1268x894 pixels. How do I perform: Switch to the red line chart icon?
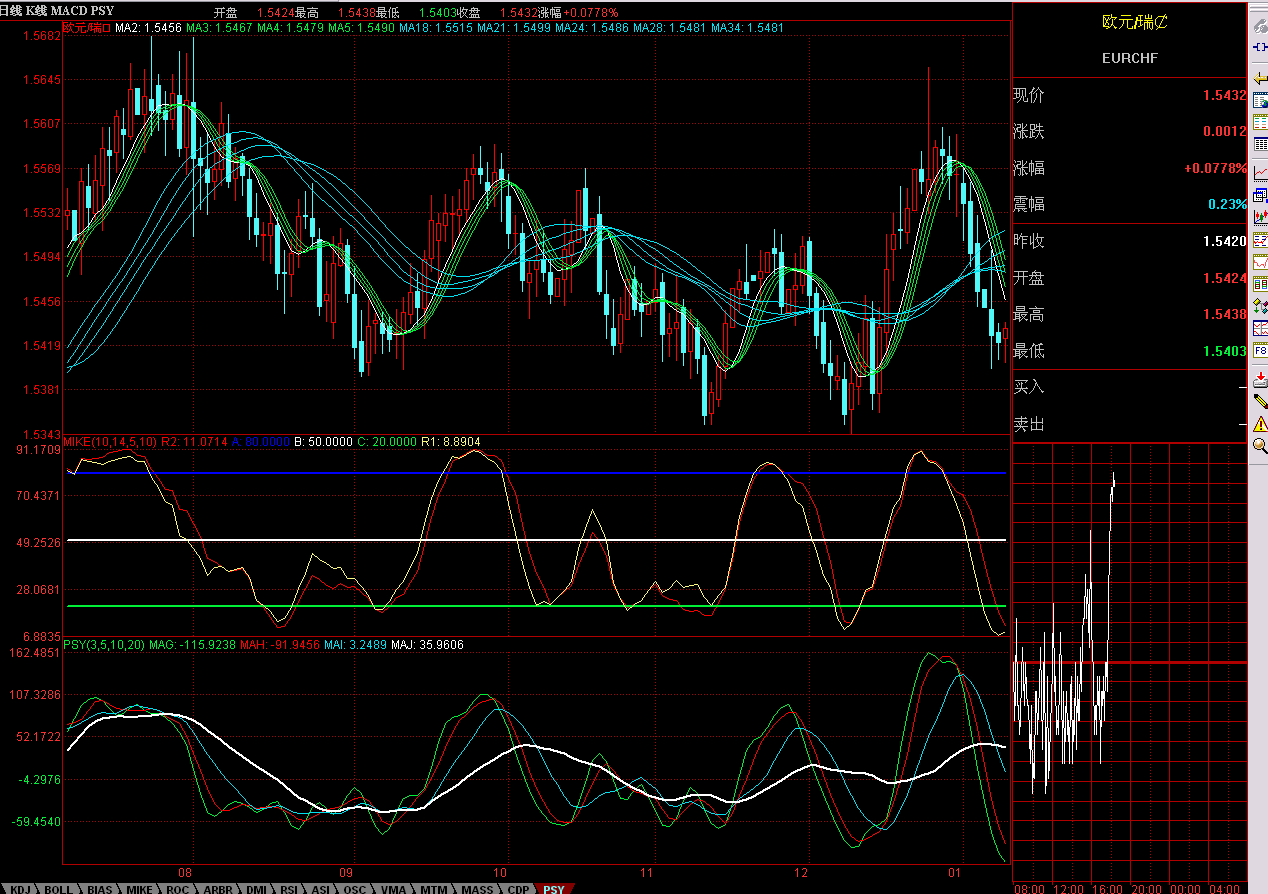point(1261,172)
